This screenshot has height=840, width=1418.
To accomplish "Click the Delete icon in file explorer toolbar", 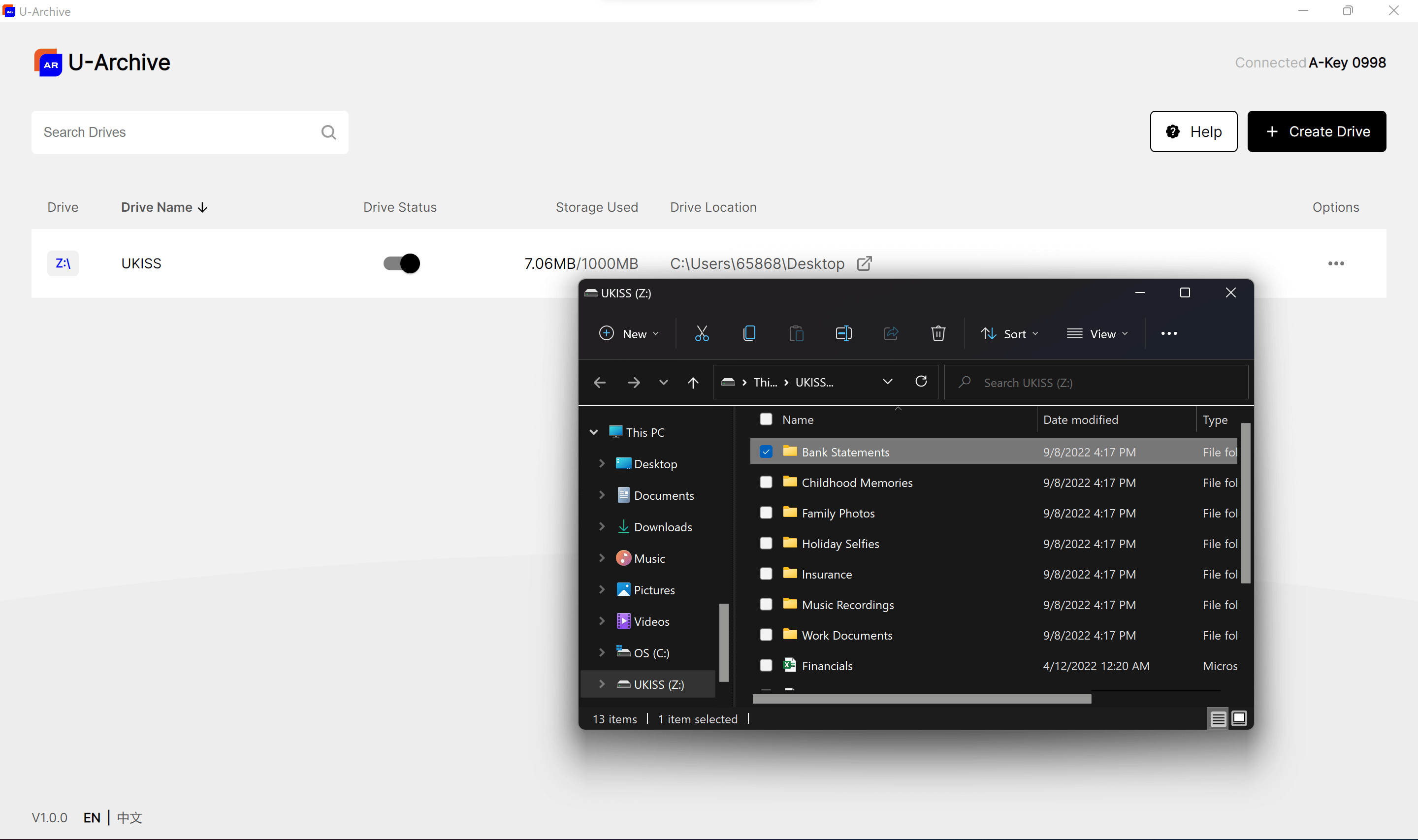I will click(x=937, y=333).
